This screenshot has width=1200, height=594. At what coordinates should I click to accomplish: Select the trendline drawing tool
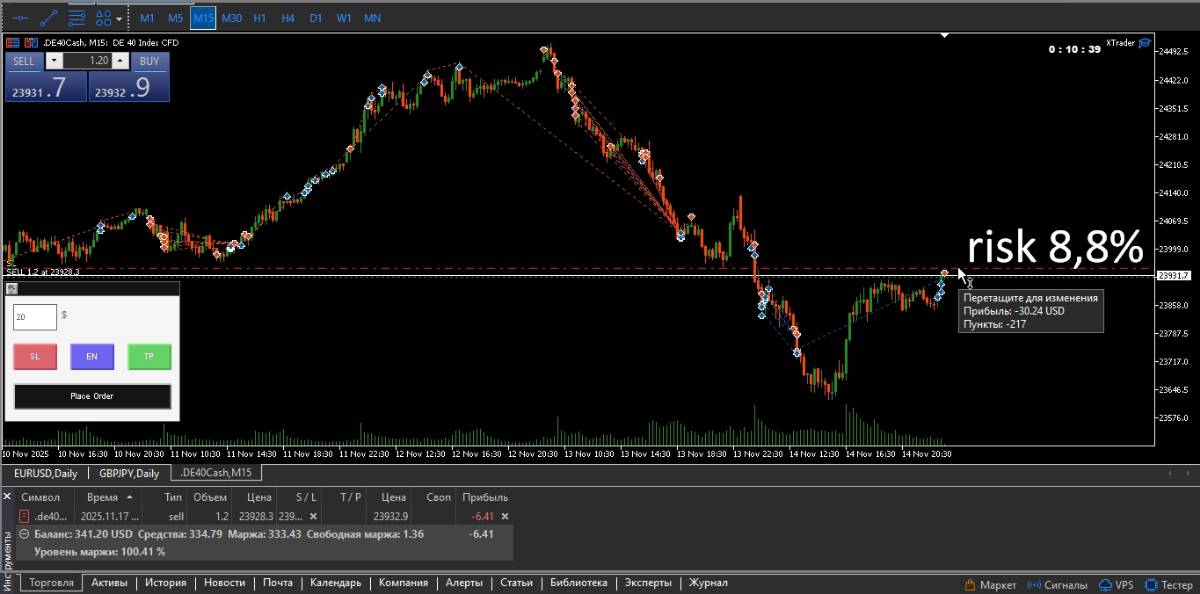pyautogui.click(x=47, y=18)
